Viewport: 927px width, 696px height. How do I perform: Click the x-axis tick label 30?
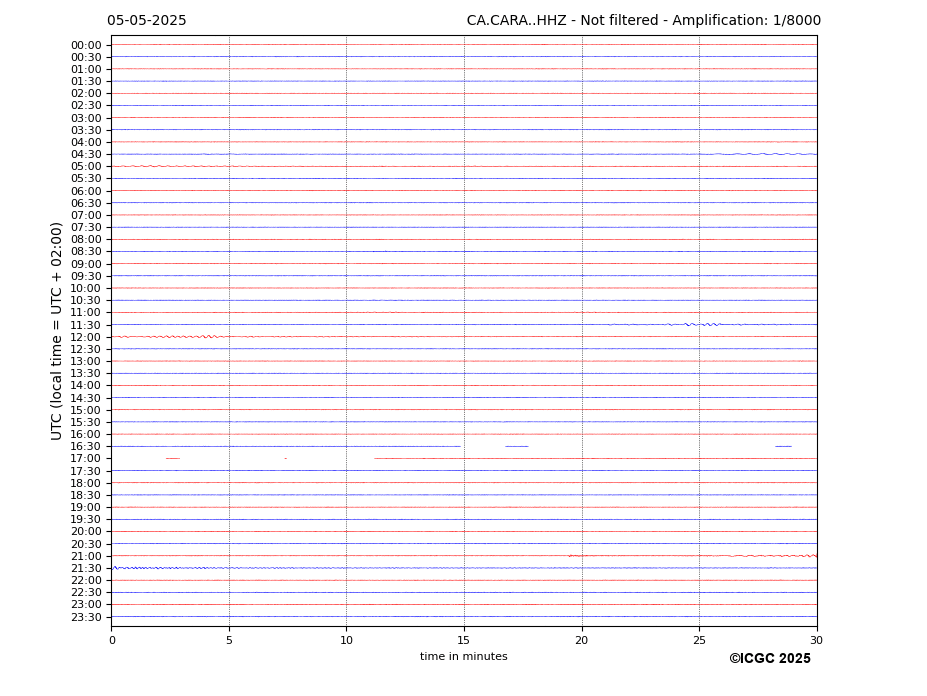pos(816,640)
